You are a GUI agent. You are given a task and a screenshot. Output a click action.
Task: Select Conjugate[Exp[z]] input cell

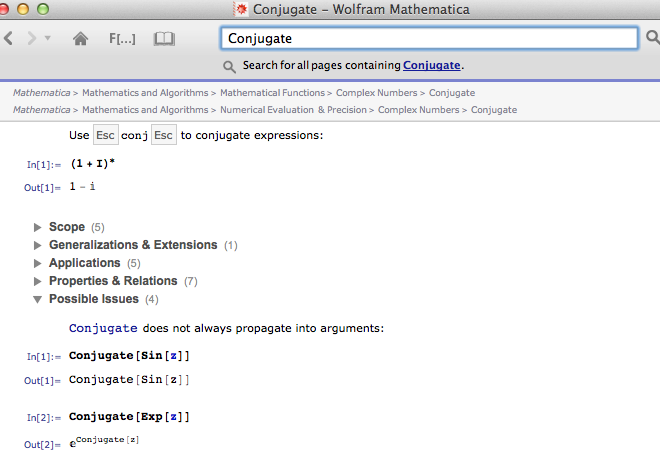[x=129, y=417]
